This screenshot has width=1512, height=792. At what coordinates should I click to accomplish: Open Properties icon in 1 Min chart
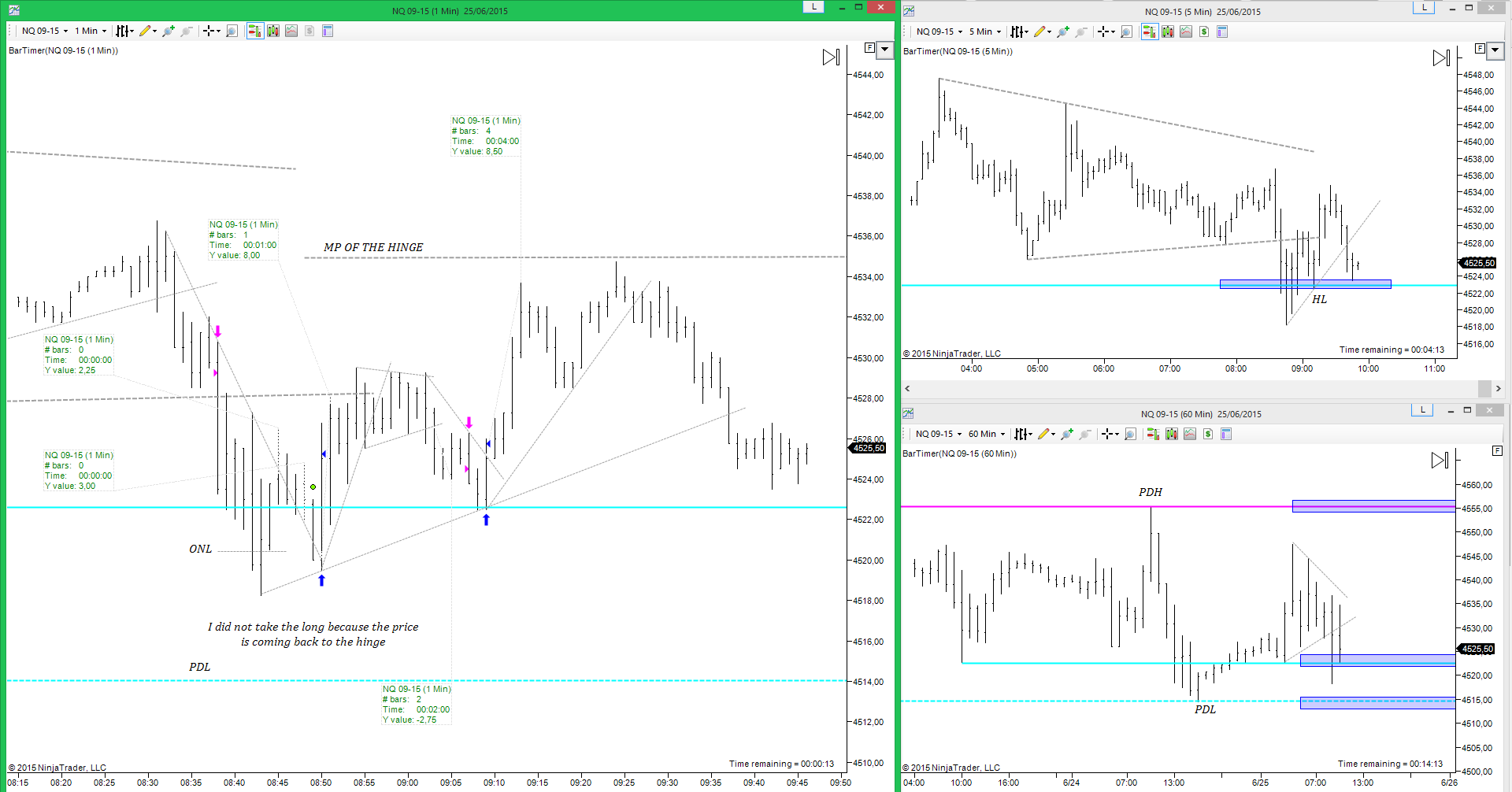pos(328,31)
